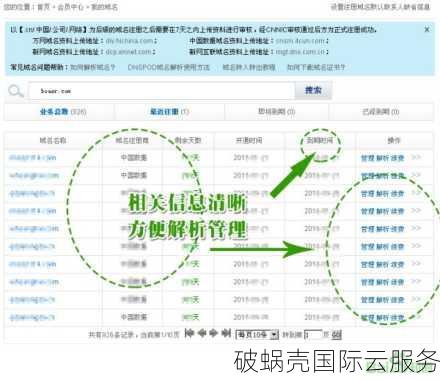Open the 新网 domain upload address link
Screen dimensions: 440x380
click(129, 52)
